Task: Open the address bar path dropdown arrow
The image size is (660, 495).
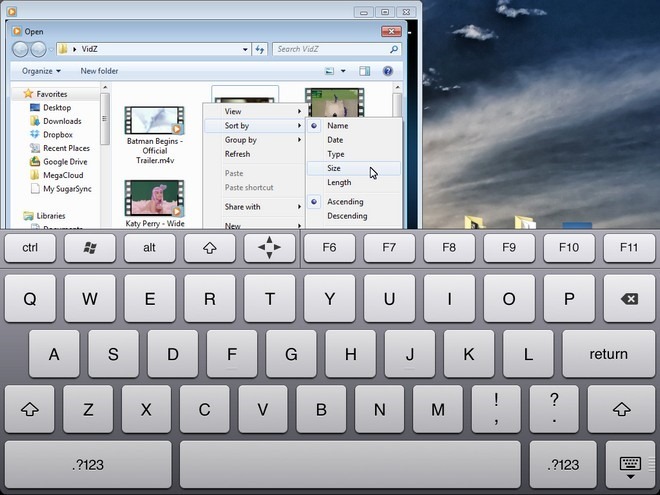Action: [245, 49]
